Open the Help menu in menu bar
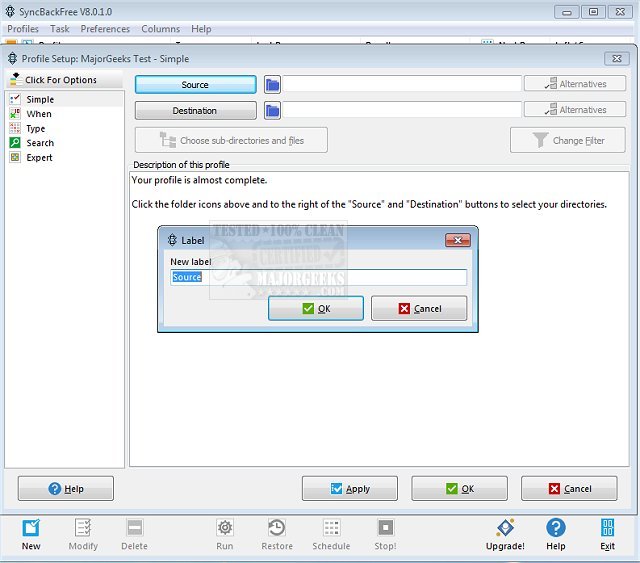Image resolution: width=640 pixels, height=563 pixels. pyautogui.click(x=201, y=29)
